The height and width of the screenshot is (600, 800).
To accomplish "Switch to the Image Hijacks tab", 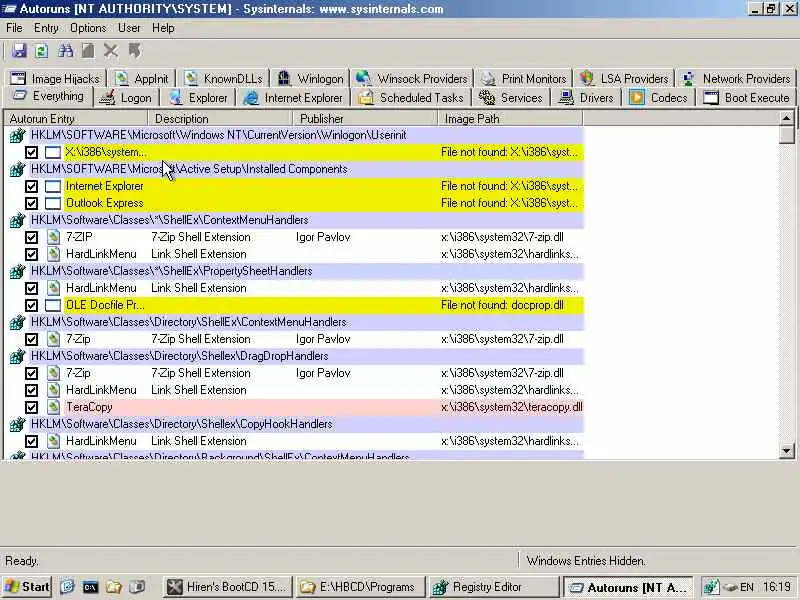I will tap(56, 79).
